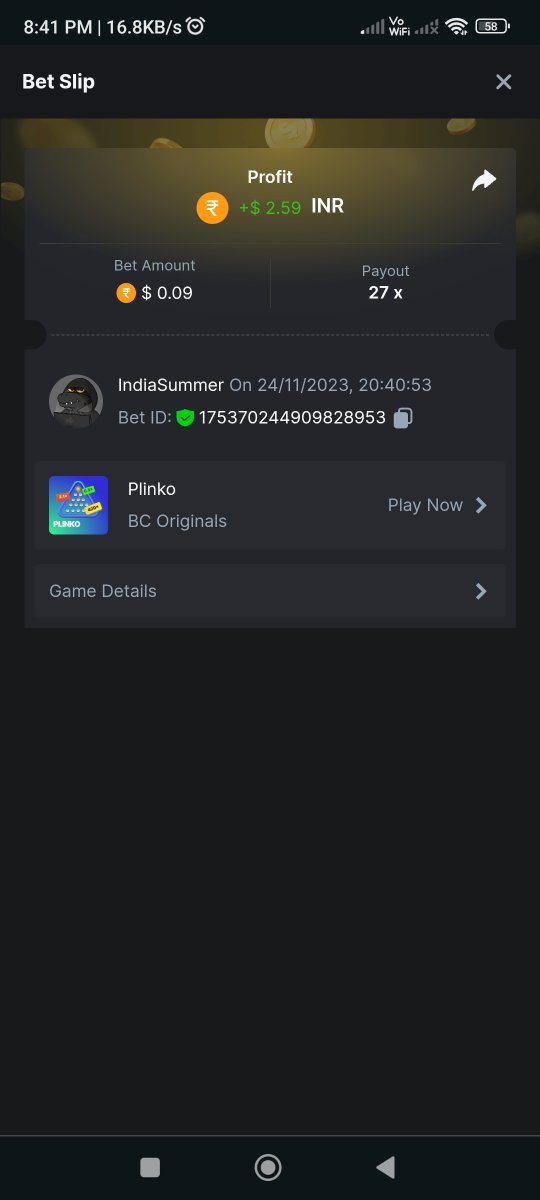The image size is (540, 1200).
Task: Tap the Android home circle button
Action: (x=268, y=1167)
